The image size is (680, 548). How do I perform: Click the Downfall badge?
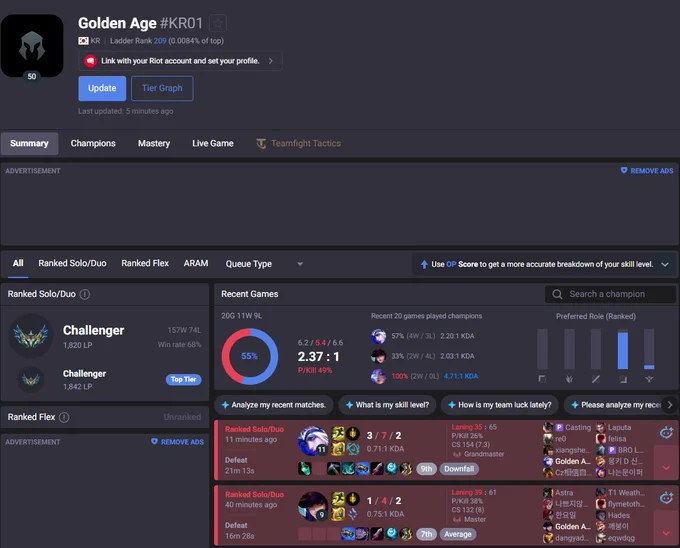tap(459, 469)
